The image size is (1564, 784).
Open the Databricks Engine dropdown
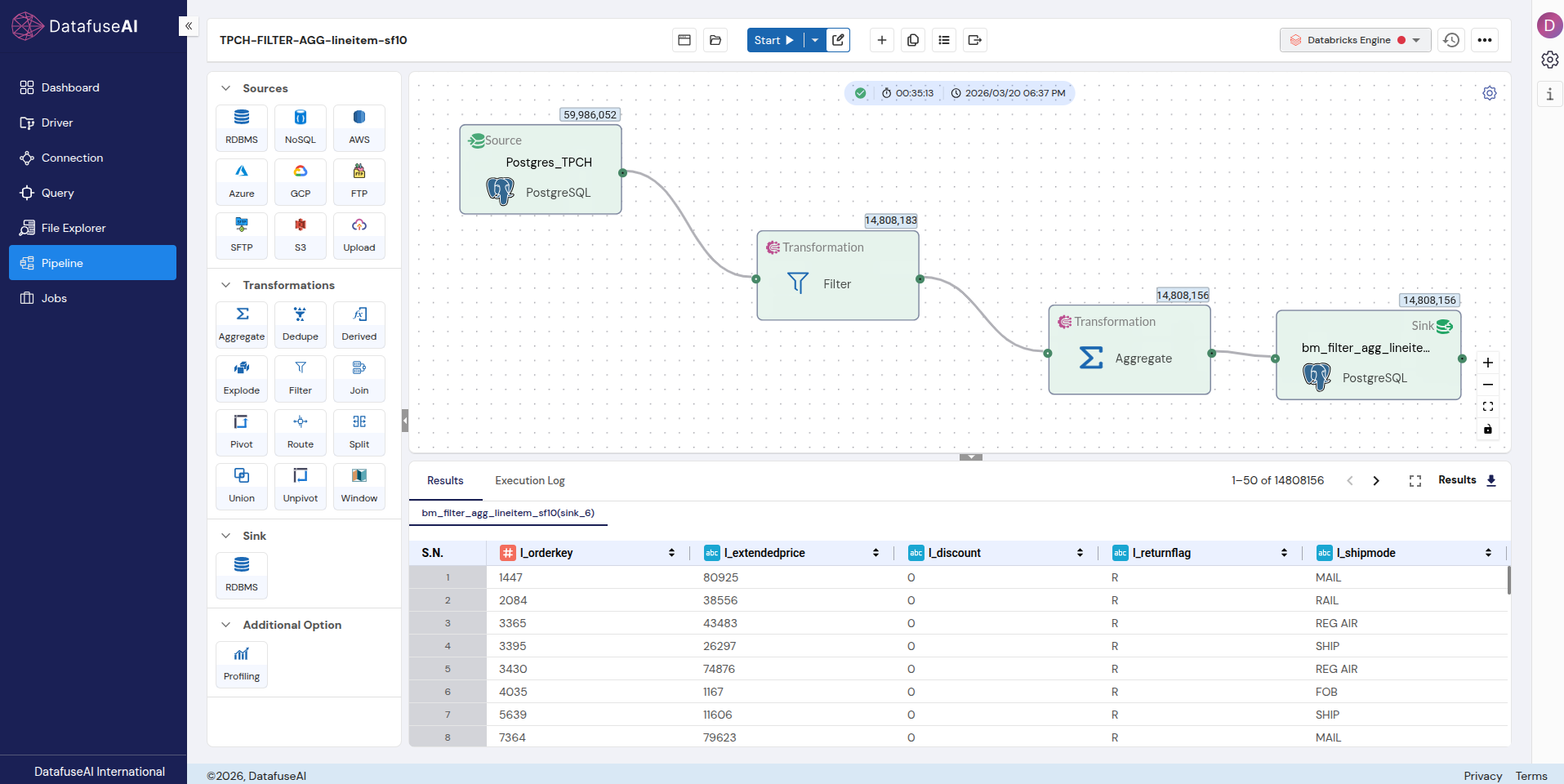[1356, 40]
